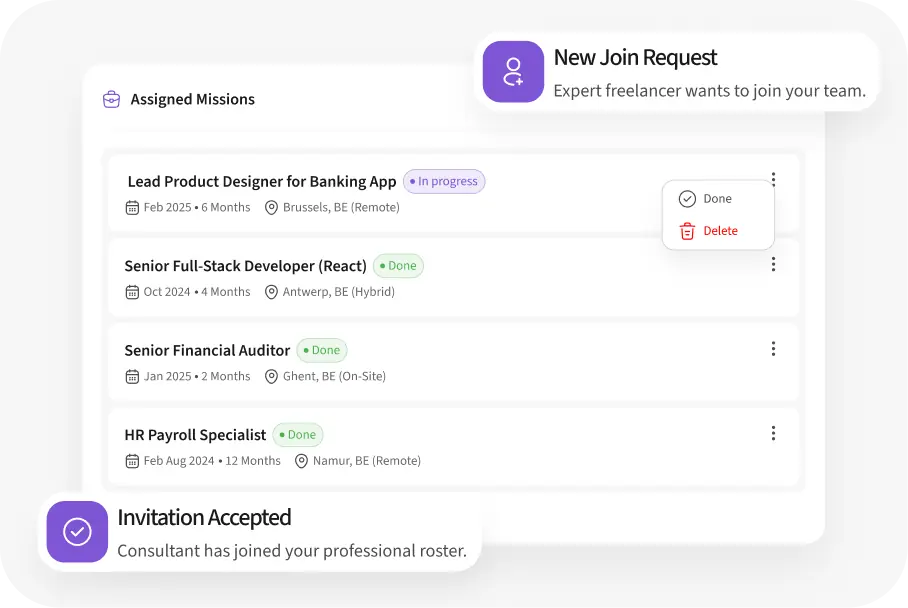Screen dimensions: 908x608
Task: Click the New Join Request title
Action: [635, 57]
